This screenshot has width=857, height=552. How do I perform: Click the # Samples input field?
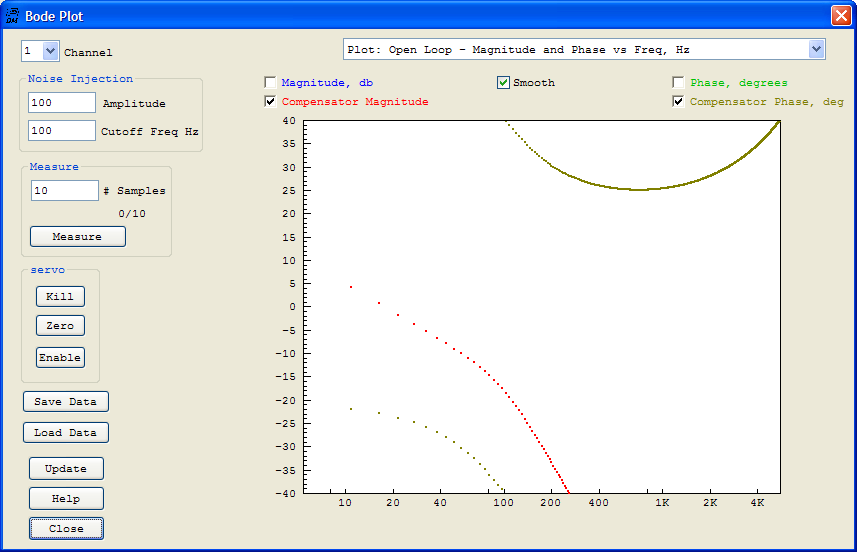point(64,190)
